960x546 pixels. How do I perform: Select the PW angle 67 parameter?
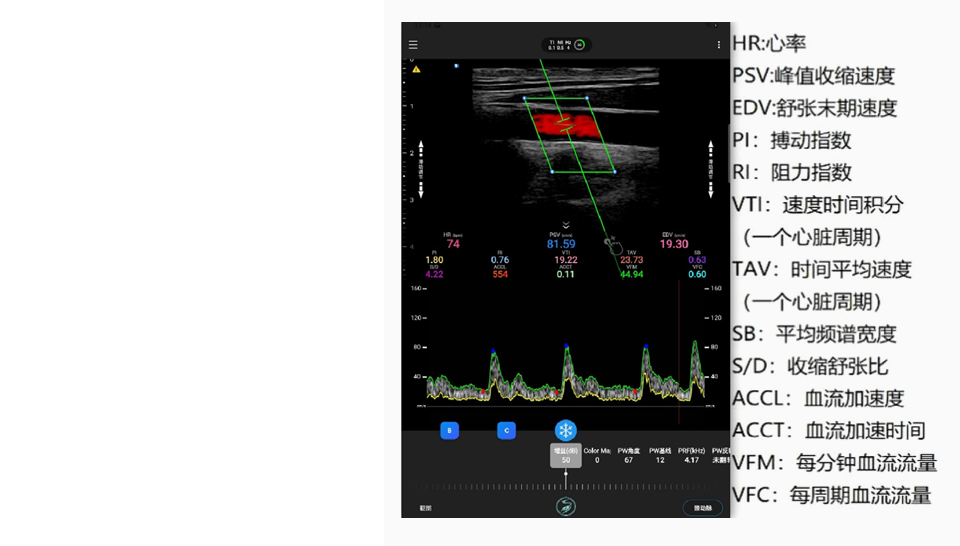click(x=628, y=455)
